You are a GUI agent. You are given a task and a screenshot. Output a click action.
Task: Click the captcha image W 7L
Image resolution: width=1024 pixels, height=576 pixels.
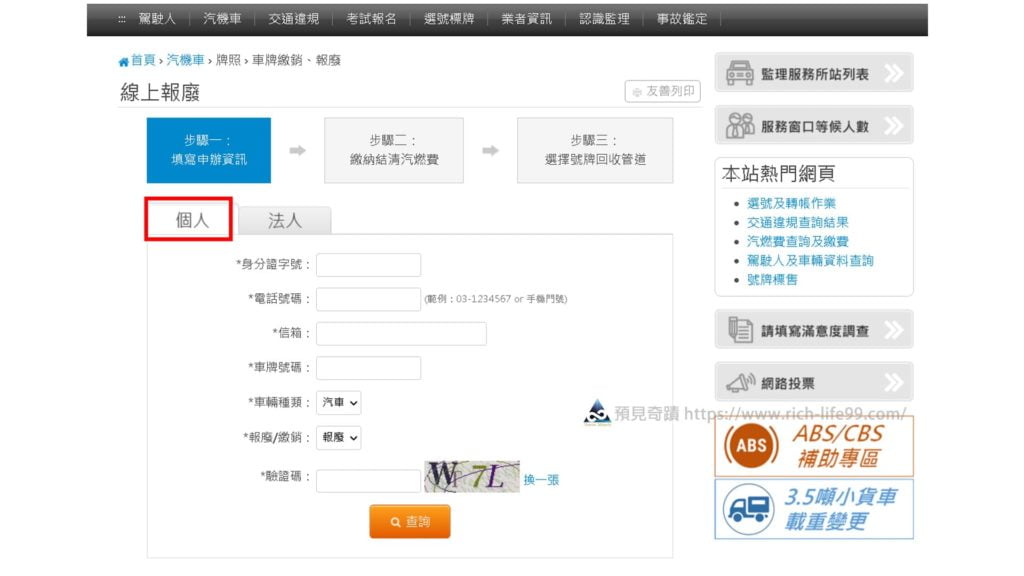click(x=472, y=476)
